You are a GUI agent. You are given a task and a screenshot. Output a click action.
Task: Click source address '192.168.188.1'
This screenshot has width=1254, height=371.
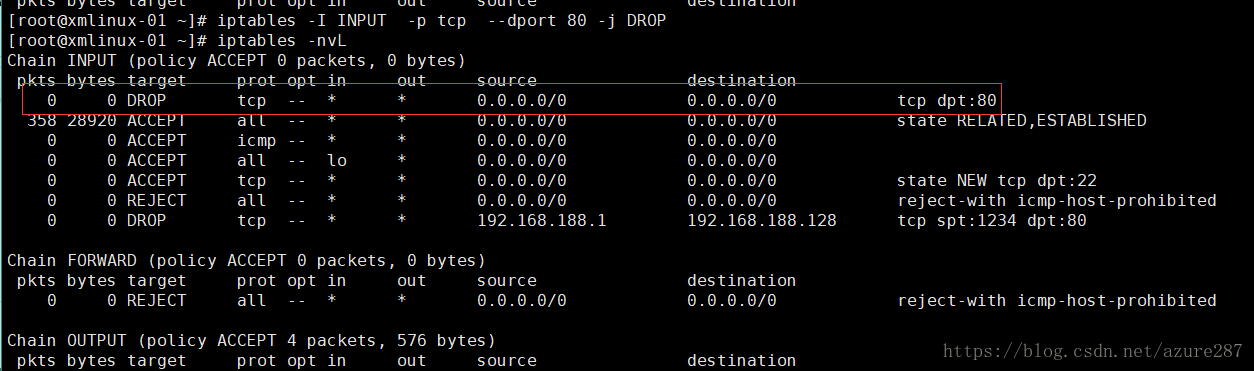(x=542, y=221)
